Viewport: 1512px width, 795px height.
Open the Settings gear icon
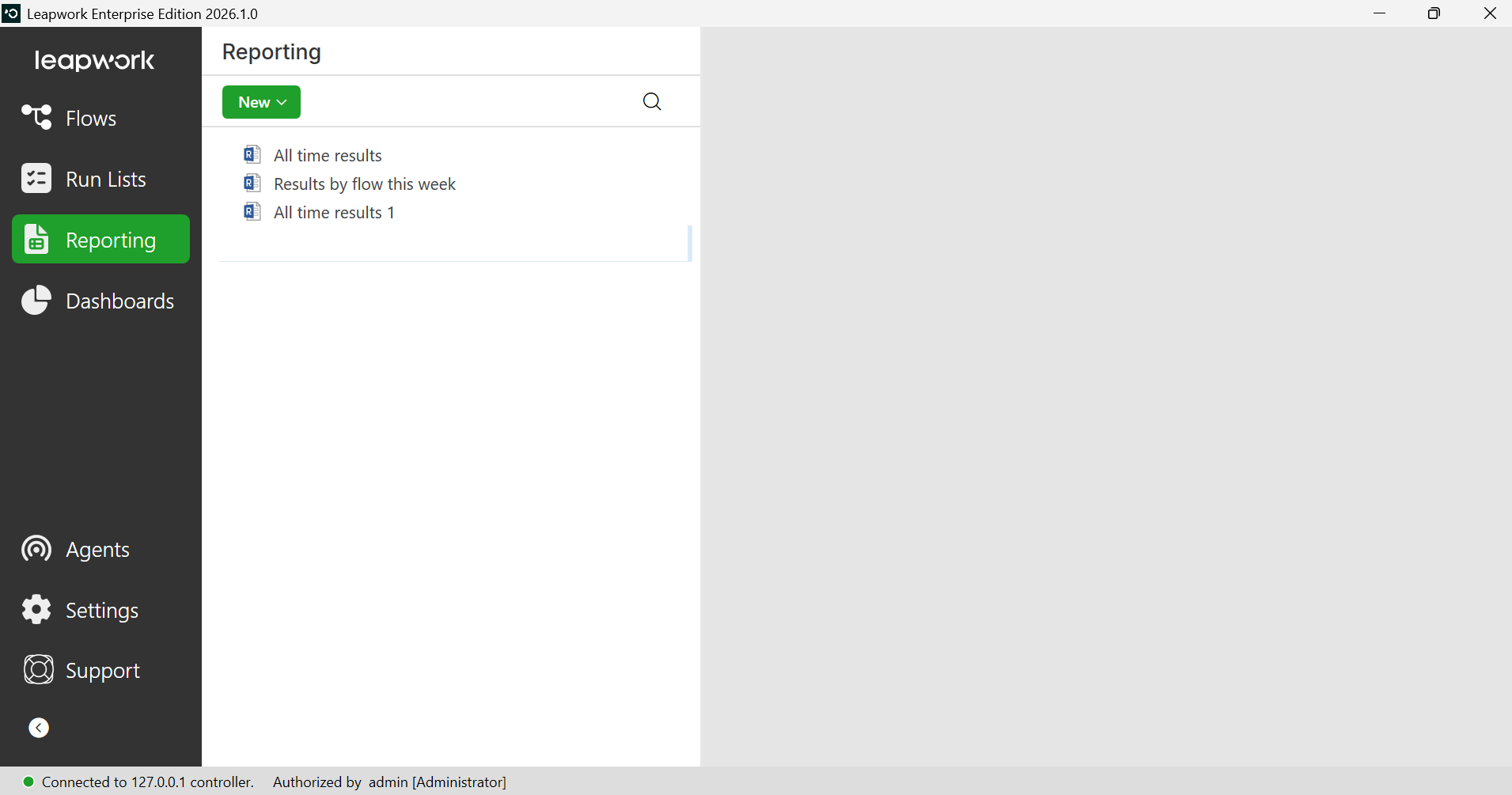pyautogui.click(x=36, y=610)
